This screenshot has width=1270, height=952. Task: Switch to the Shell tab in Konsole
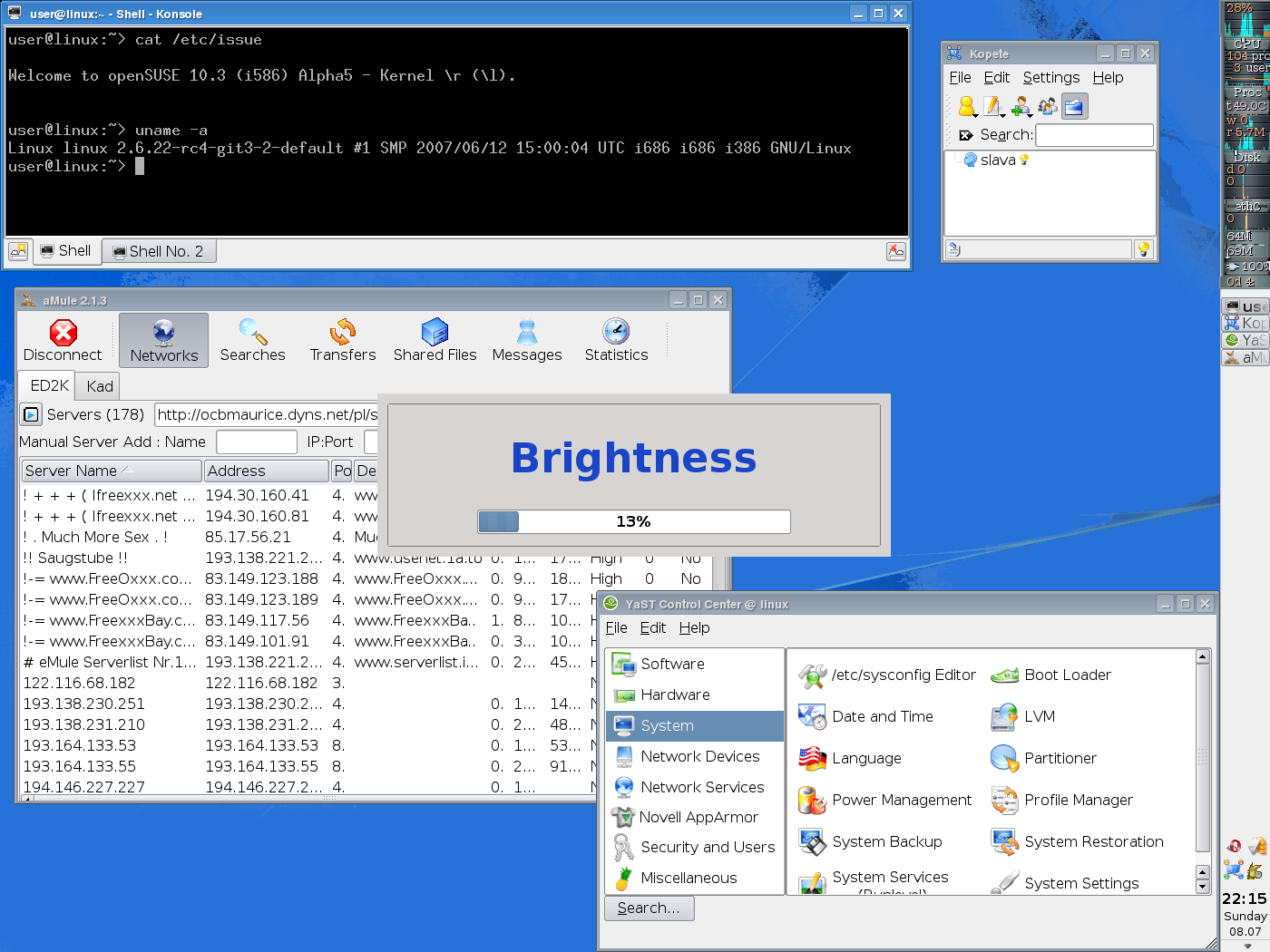click(x=66, y=251)
